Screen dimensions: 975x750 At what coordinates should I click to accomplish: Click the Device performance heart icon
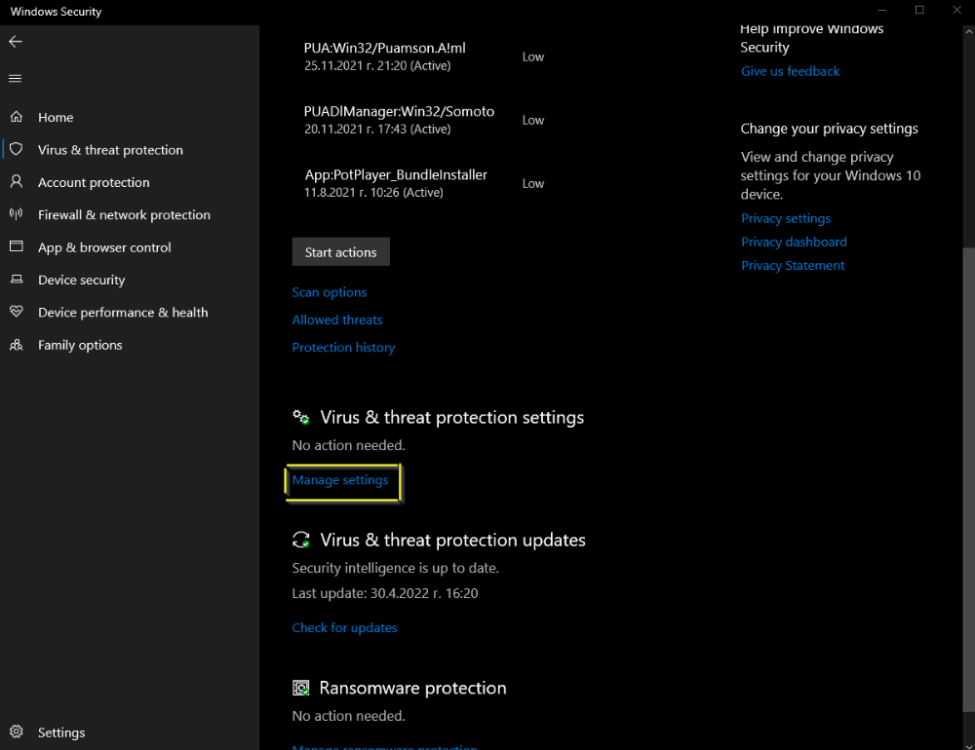pos(17,312)
